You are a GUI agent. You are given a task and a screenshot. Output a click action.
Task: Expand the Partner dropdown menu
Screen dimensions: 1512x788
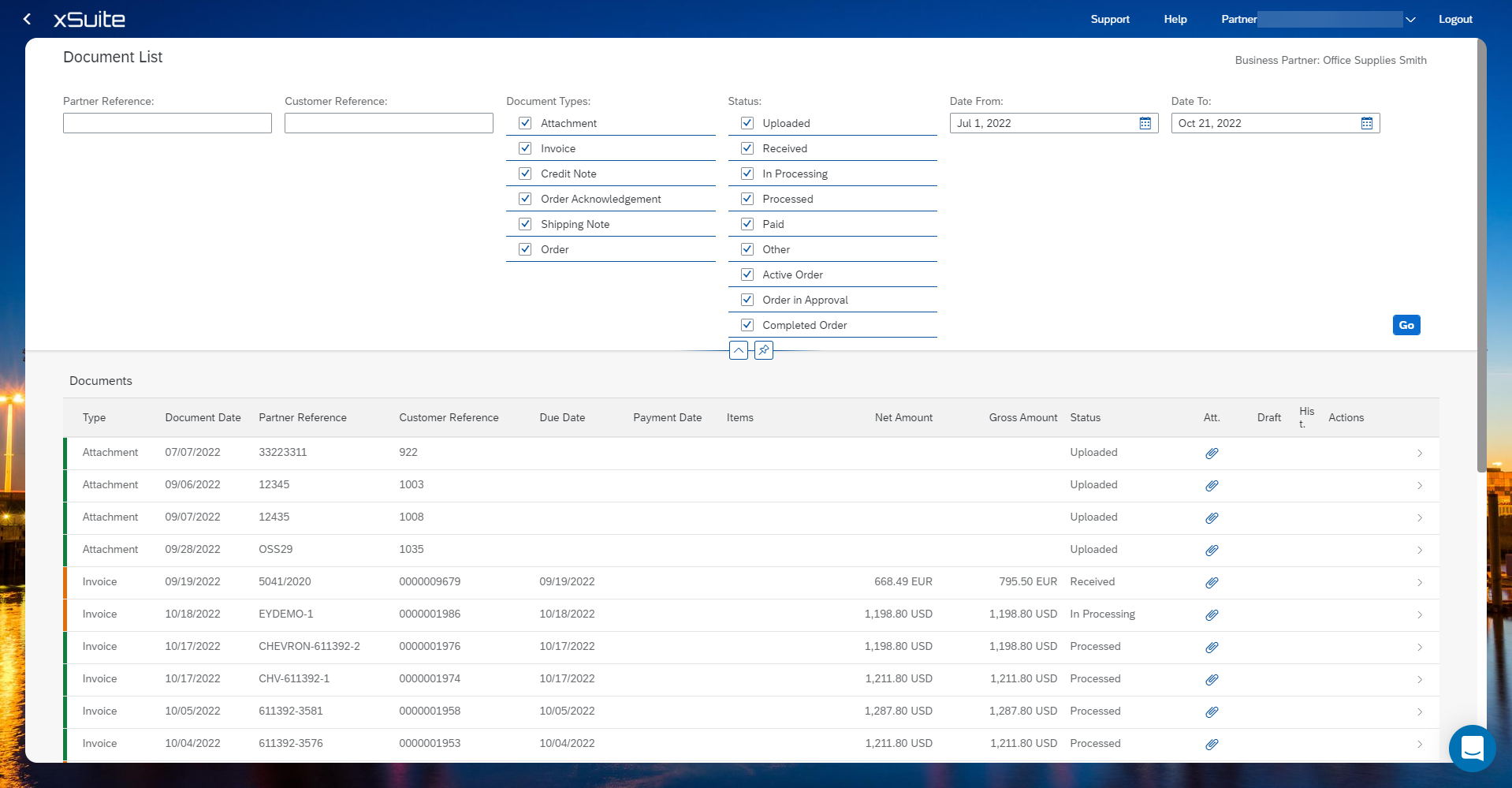tap(1410, 20)
